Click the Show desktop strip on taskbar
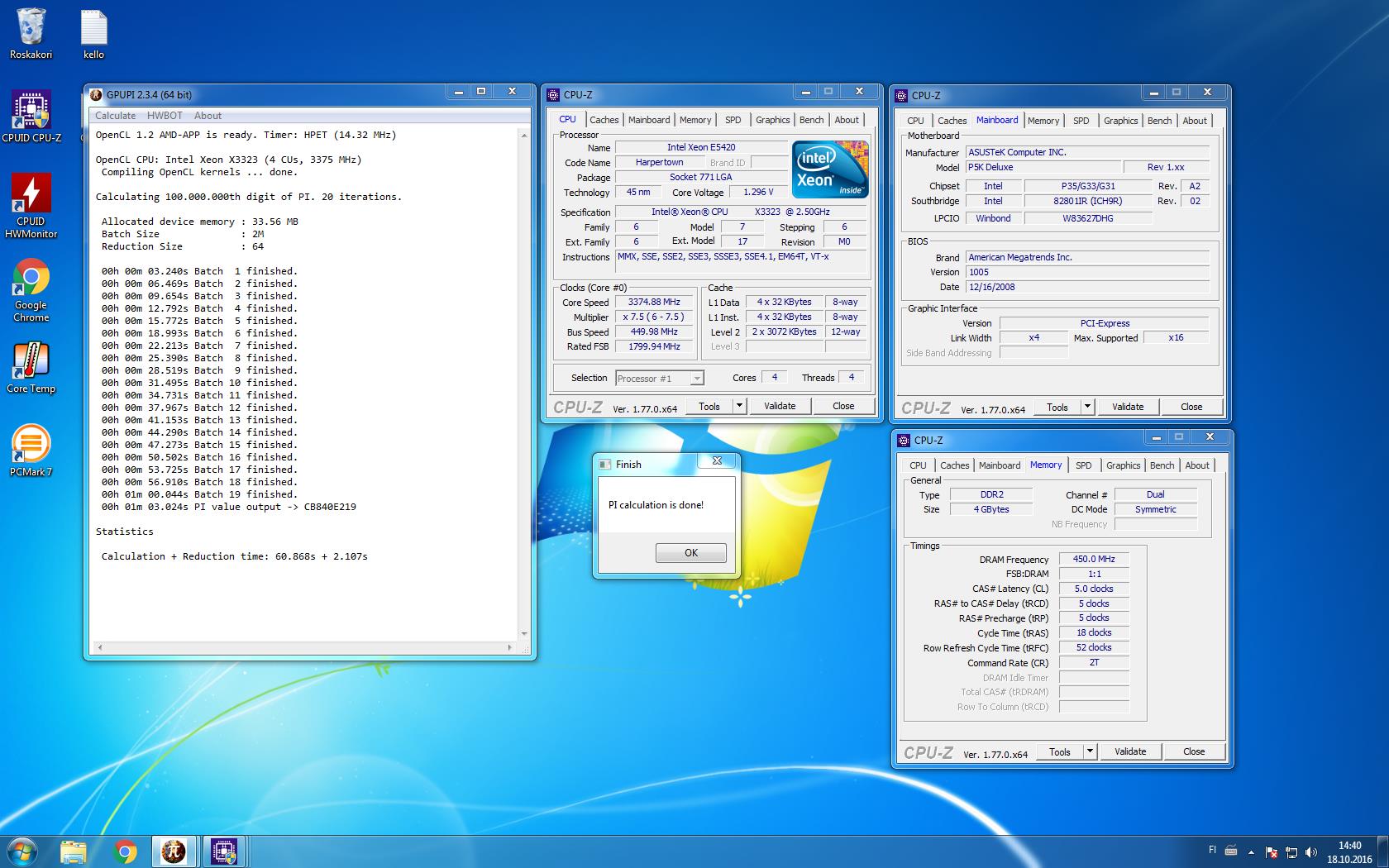The width and height of the screenshot is (1389, 868). coord(1383,851)
